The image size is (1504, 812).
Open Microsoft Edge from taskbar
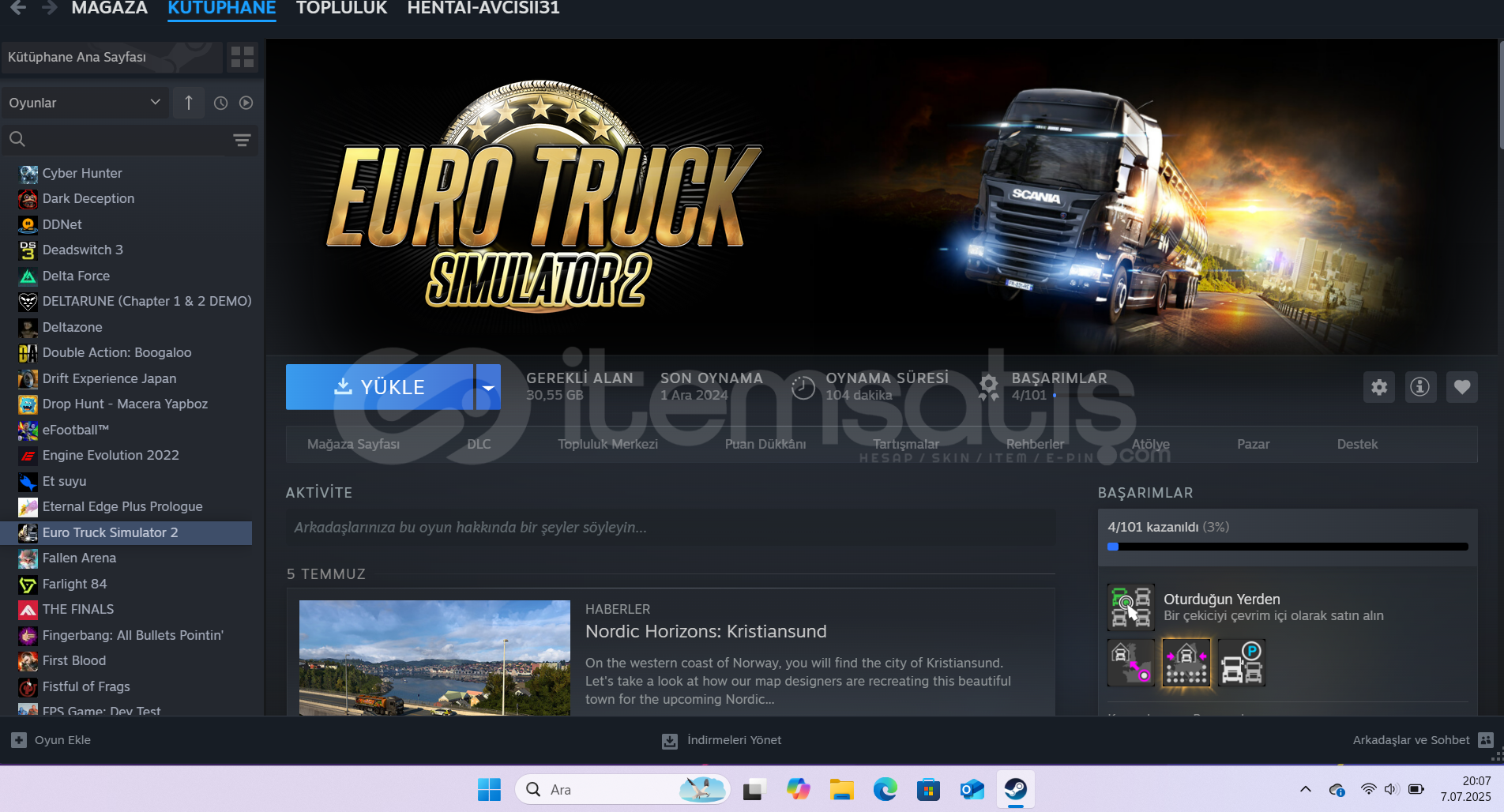click(x=885, y=789)
